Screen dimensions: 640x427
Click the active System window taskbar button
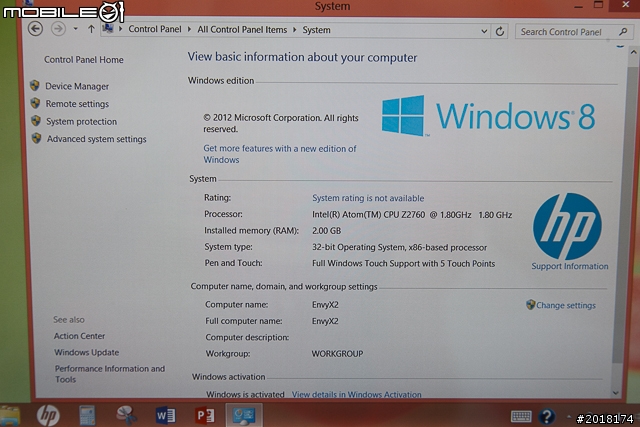pos(244,416)
